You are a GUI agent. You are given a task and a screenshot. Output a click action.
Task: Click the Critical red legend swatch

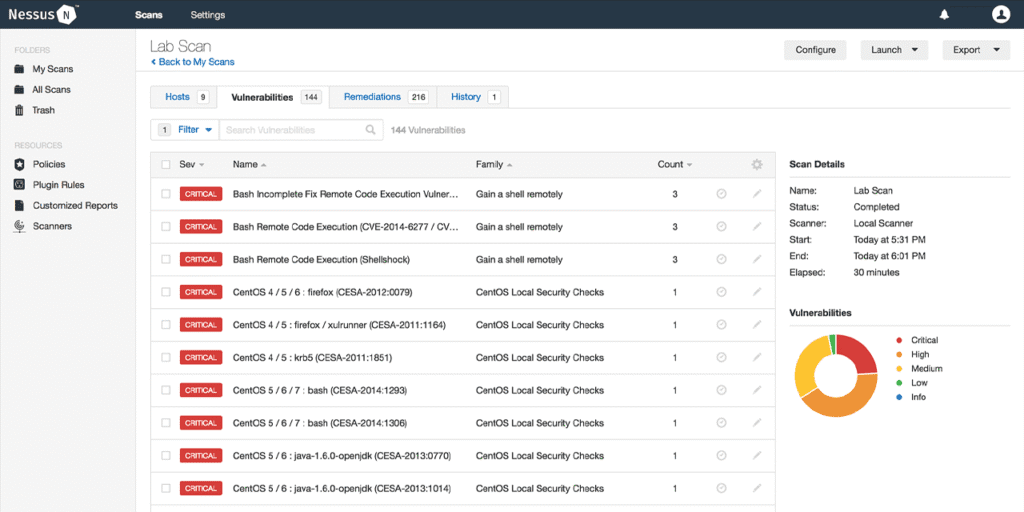point(899,340)
